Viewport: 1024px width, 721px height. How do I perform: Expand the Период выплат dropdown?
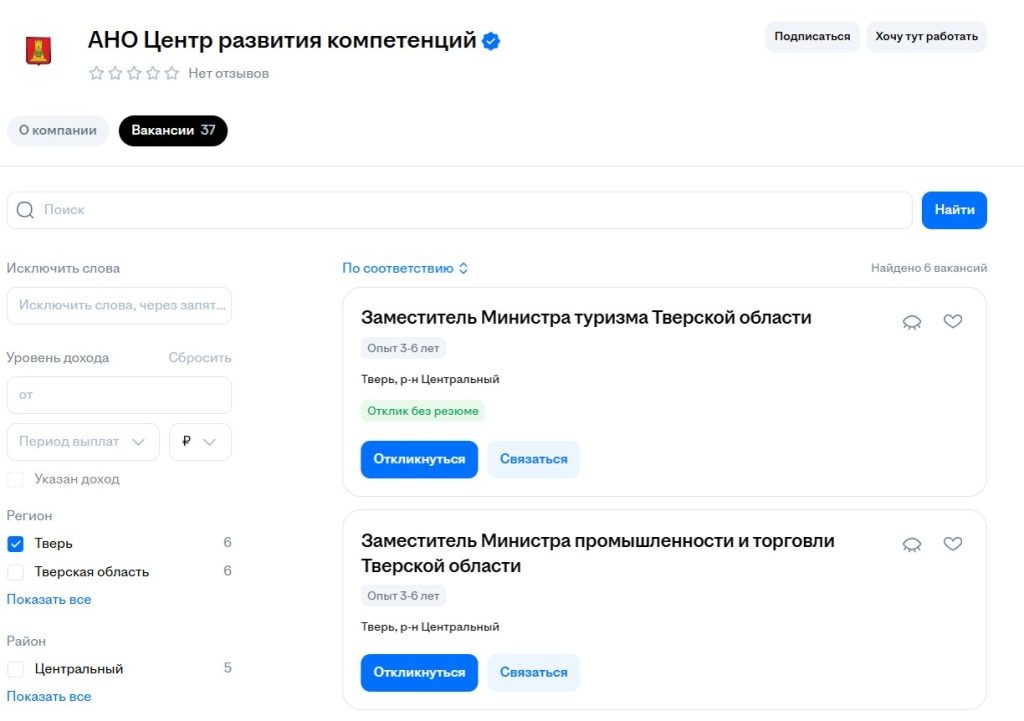82,441
